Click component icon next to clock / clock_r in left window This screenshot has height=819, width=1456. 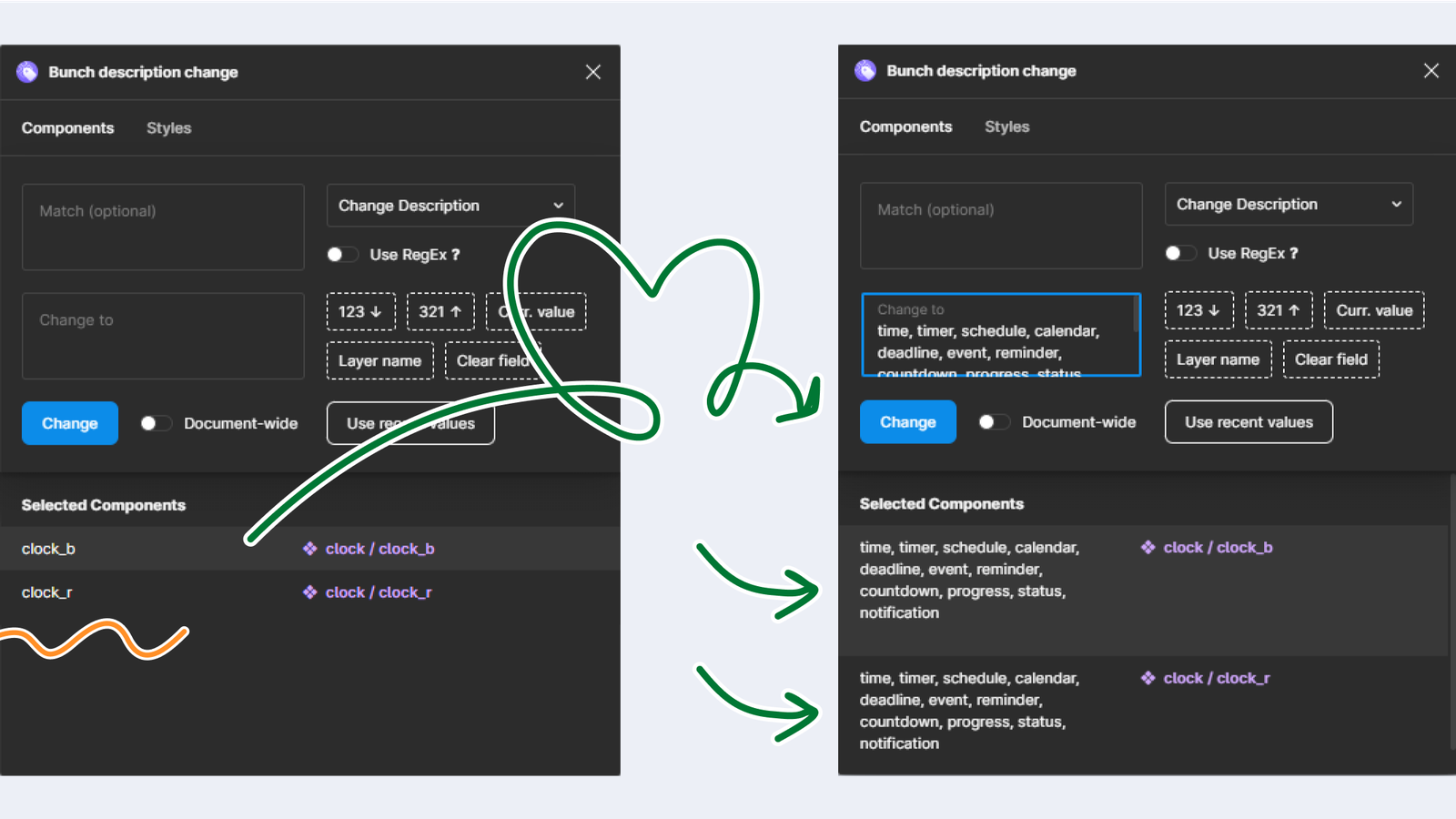tap(310, 592)
